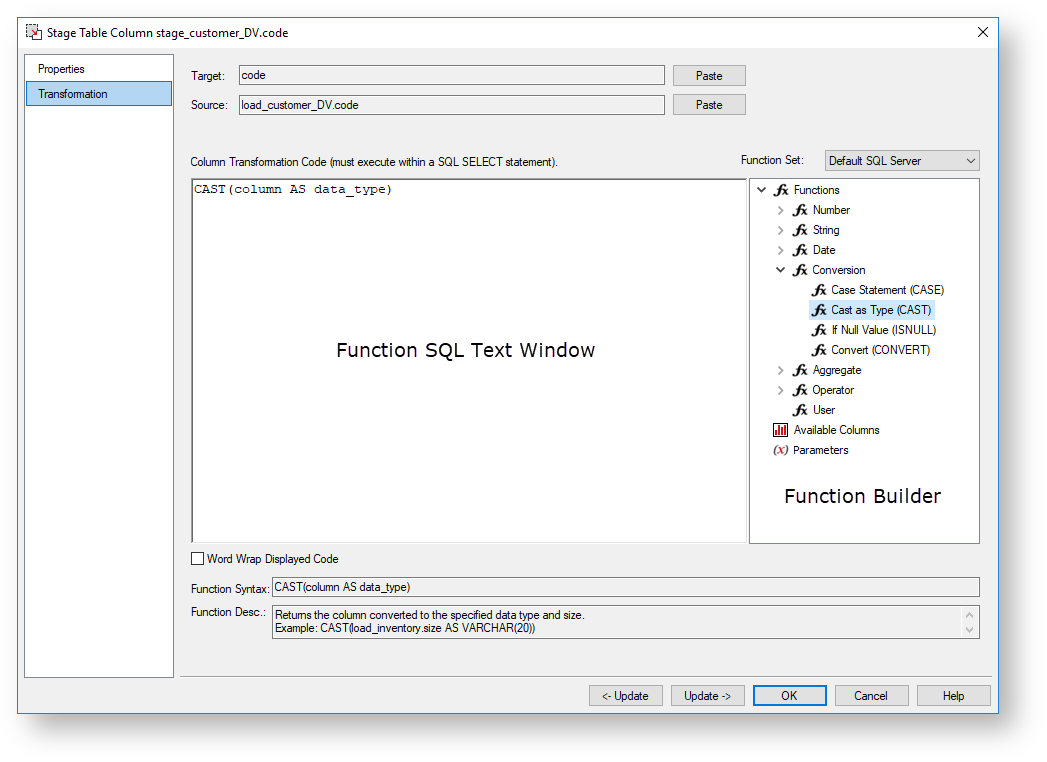Expand the Aggregate function group
This screenshot has height=762, width=1047.
pos(781,371)
